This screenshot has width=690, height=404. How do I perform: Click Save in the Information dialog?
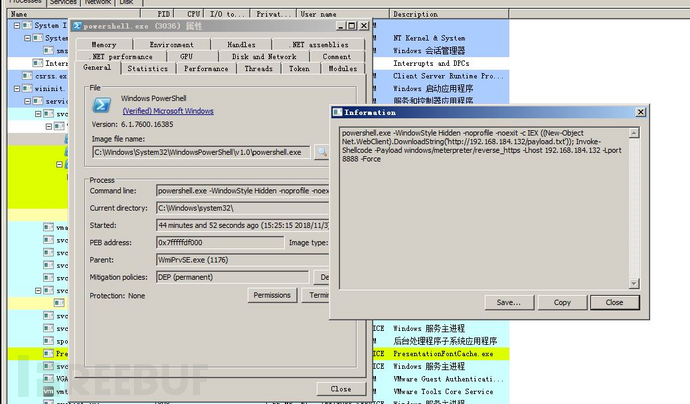[509, 302]
